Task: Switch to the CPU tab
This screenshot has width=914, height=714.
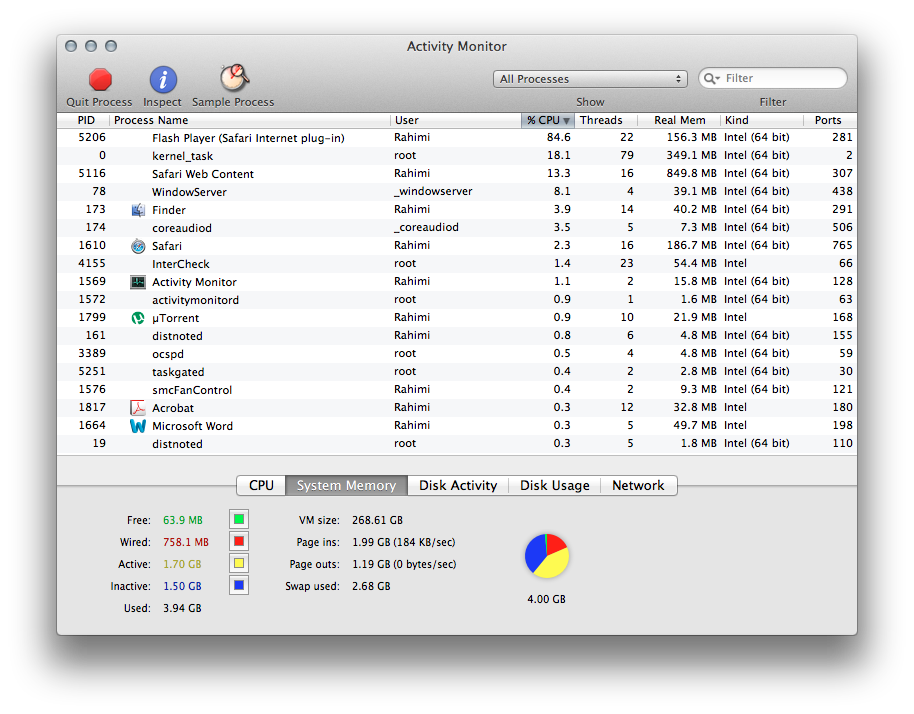Action: 261,486
